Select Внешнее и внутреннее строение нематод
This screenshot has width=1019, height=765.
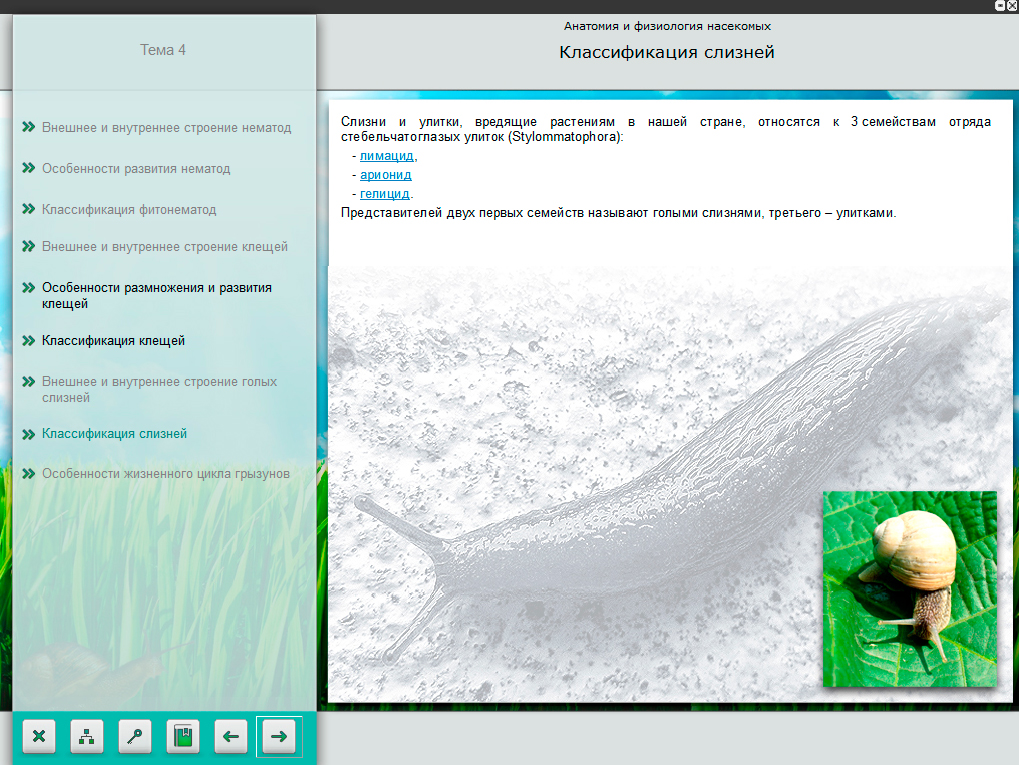pyautogui.click(x=166, y=128)
